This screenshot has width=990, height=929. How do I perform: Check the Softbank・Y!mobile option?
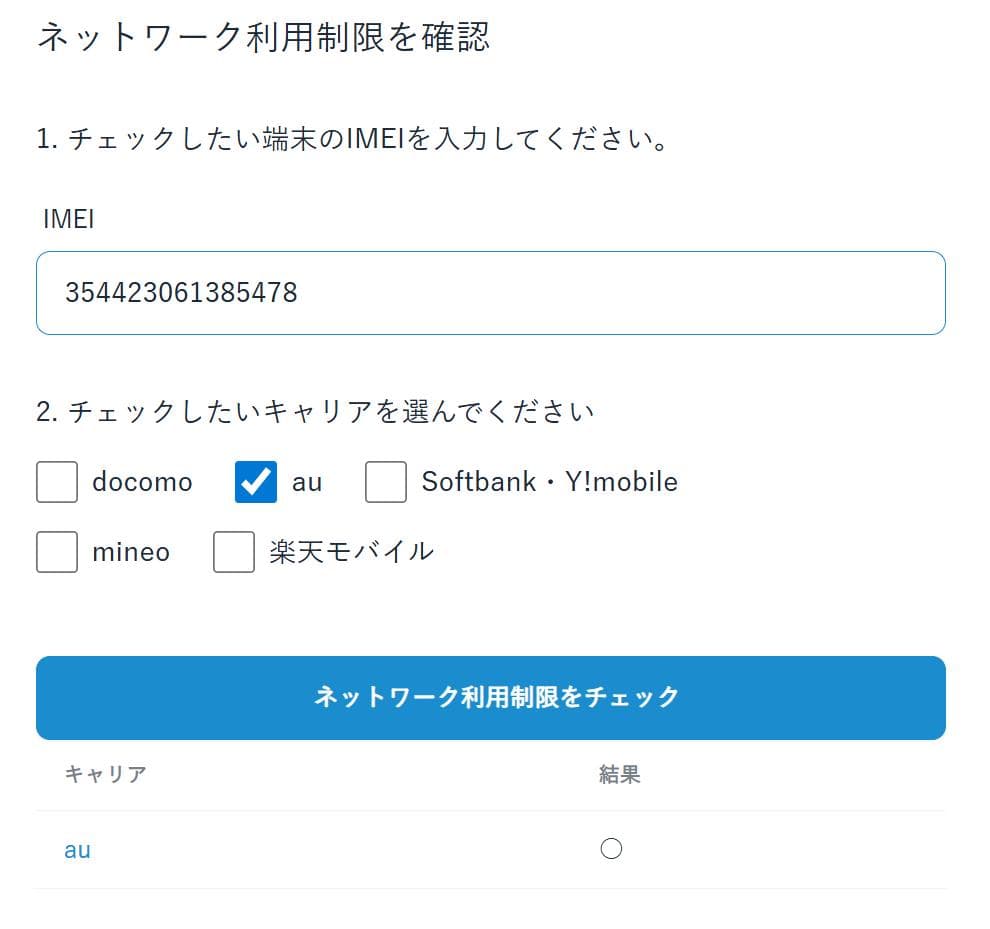(x=385, y=481)
